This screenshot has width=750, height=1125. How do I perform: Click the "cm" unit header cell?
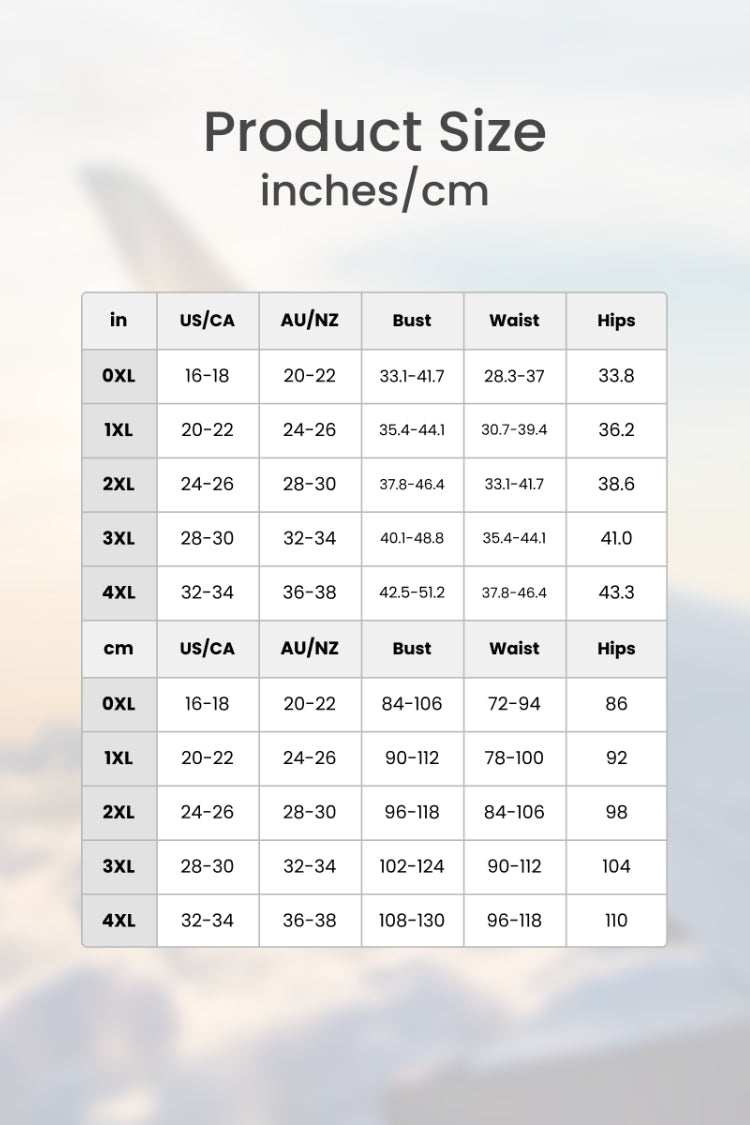119,648
